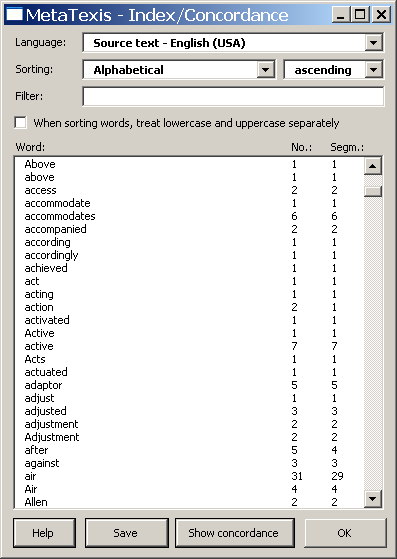This screenshot has height=559, width=397.
Task: Minimize the Index/Concordance window
Action: pos(340,15)
